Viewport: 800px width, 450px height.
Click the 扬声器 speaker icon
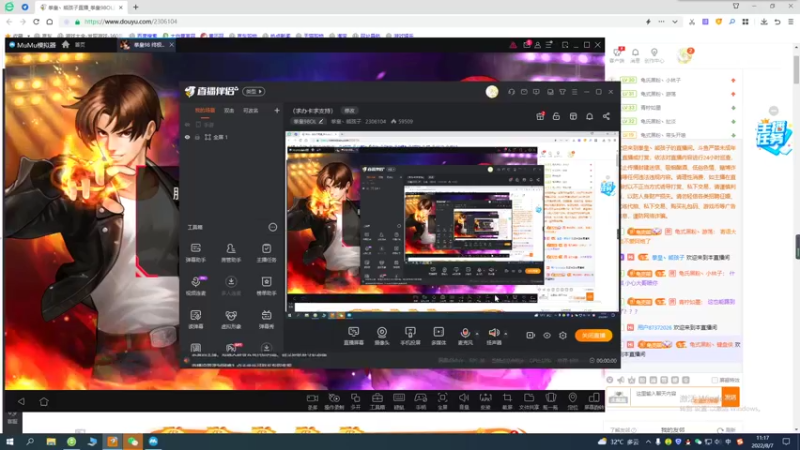(x=493, y=333)
